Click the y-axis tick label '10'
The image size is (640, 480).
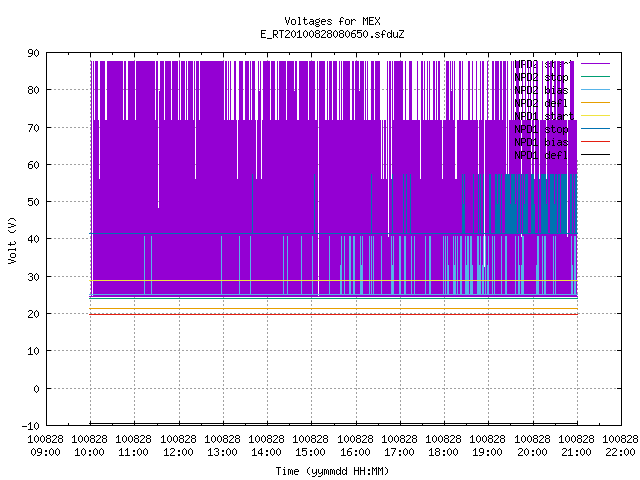point(33,351)
